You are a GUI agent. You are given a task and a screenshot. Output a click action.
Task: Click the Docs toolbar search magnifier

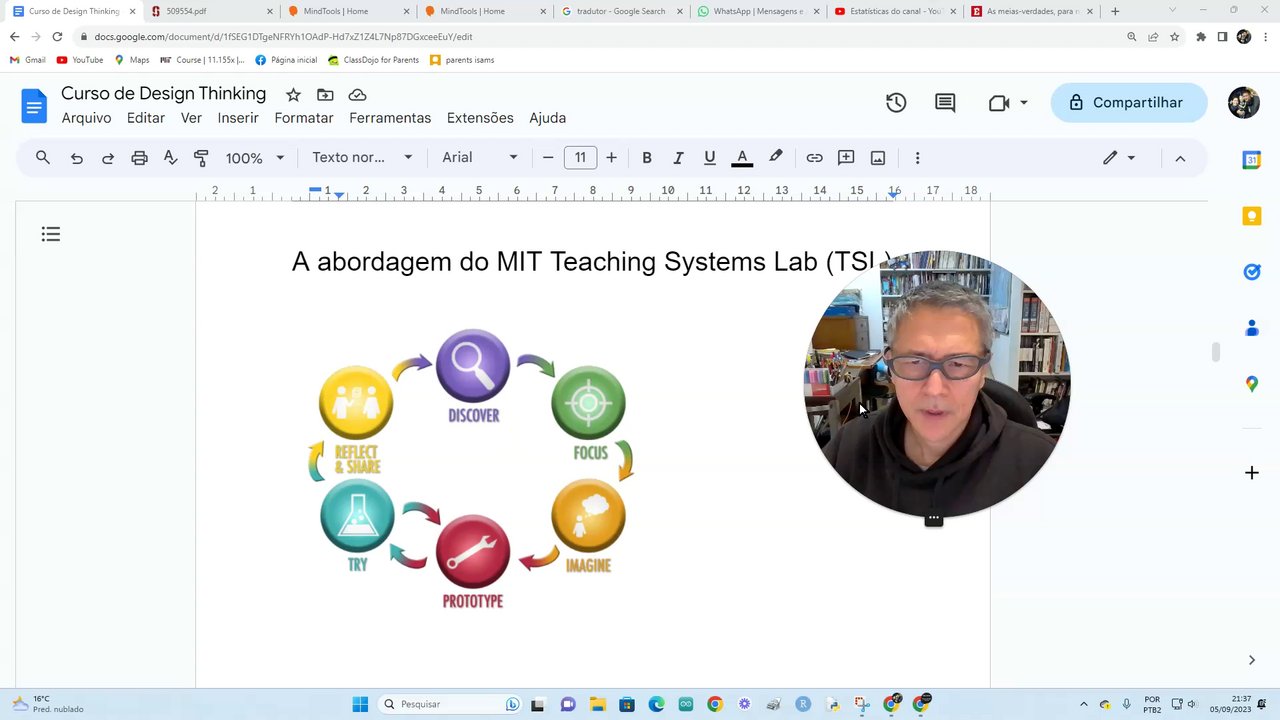click(43, 158)
